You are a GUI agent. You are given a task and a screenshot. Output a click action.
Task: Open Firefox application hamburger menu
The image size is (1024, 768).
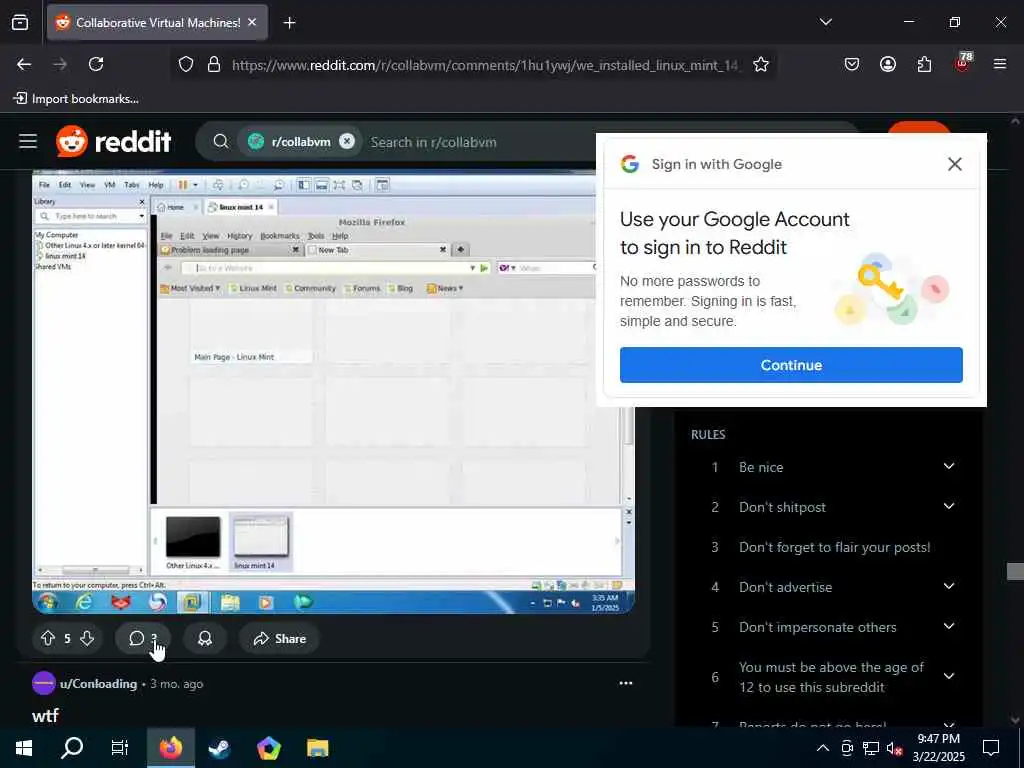[1000, 64]
